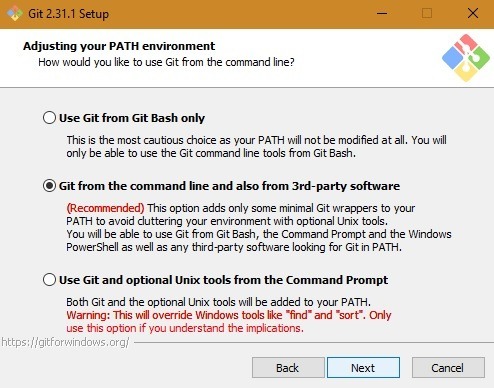494x388 pixels.
Task: Click 'Adjusting your PATH environment' heading
Action: [x=119, y=46]
